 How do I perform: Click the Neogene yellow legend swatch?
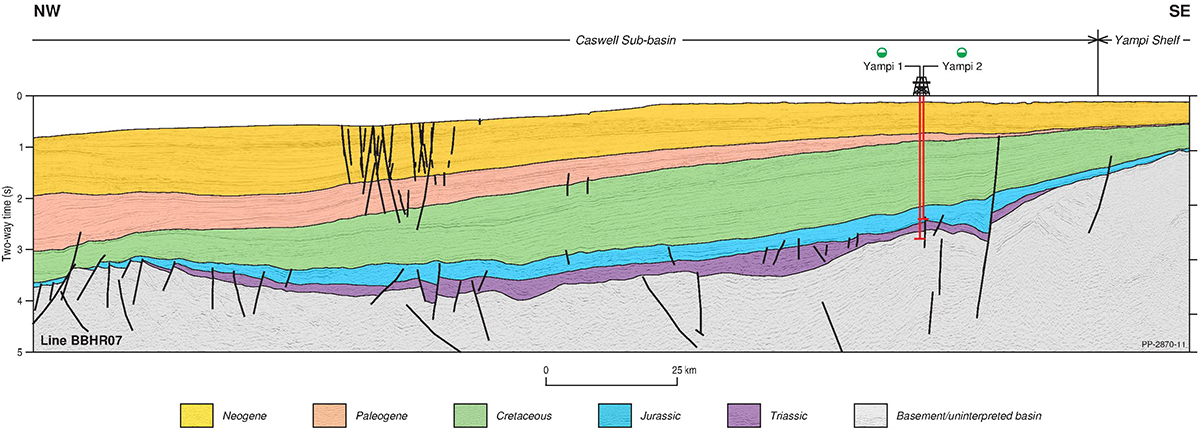click(x=199, y=413)
